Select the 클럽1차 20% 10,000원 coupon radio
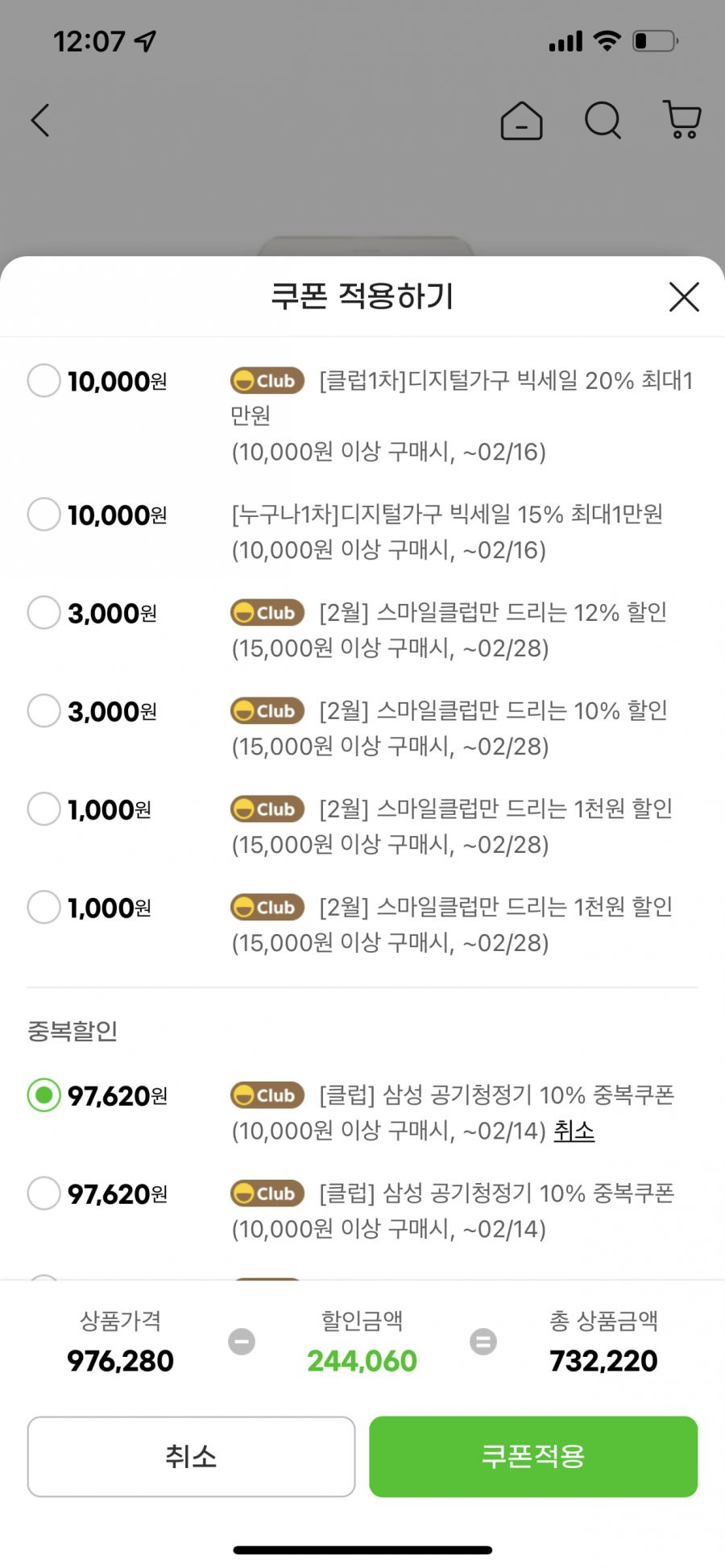The image size is (725, 1568). 43,380
